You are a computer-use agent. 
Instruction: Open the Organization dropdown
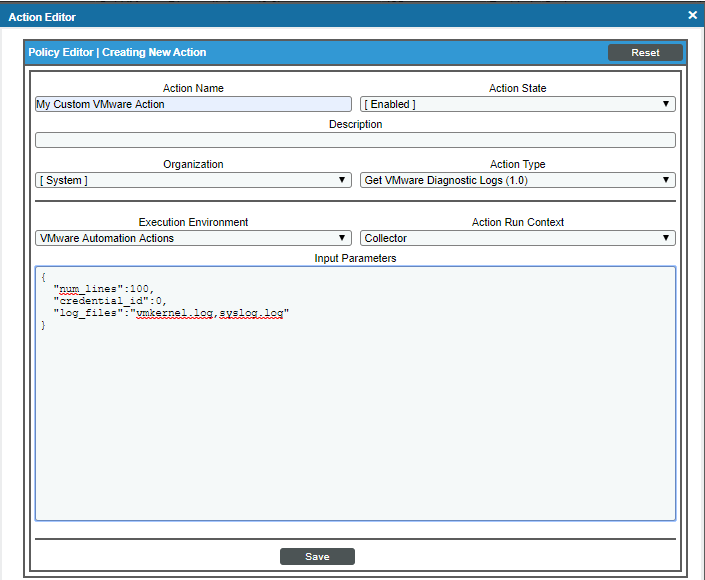(x=193, y=180)
